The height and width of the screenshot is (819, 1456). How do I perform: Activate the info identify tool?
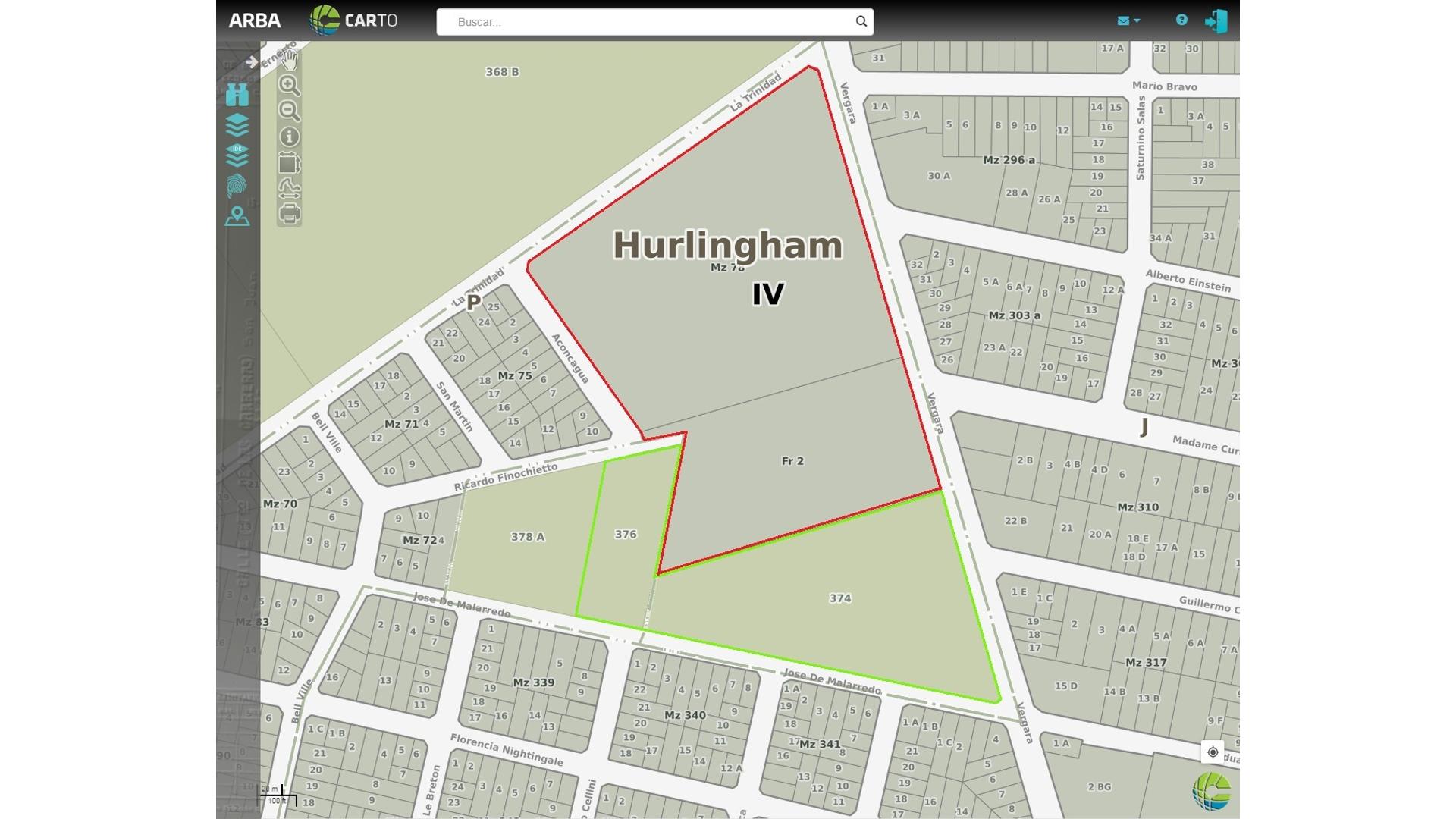pyautogui.click(x=289, y=136)
